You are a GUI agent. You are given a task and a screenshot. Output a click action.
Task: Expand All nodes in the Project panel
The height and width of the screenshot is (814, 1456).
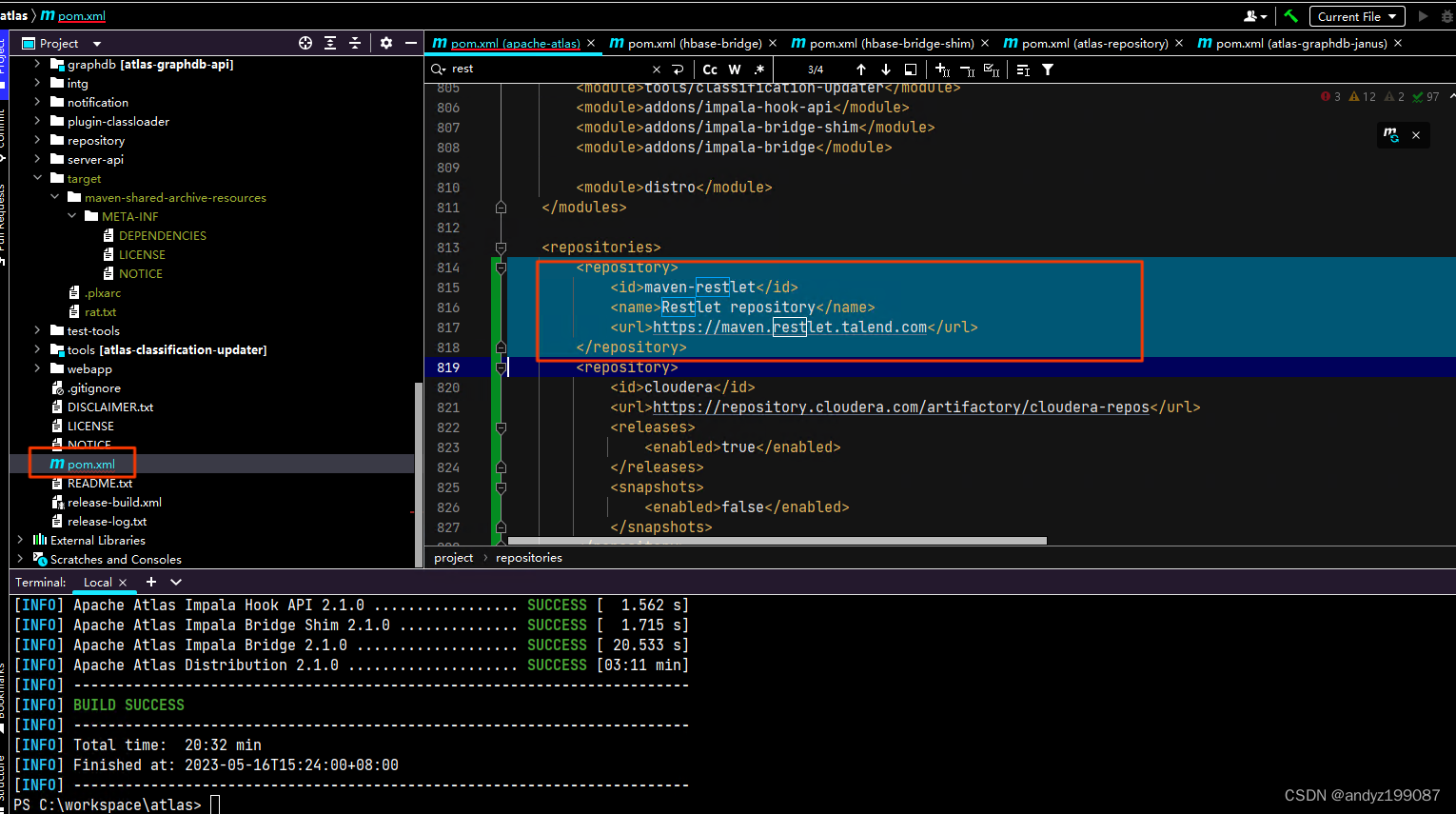pyautogui.click(x=328, y=43)
